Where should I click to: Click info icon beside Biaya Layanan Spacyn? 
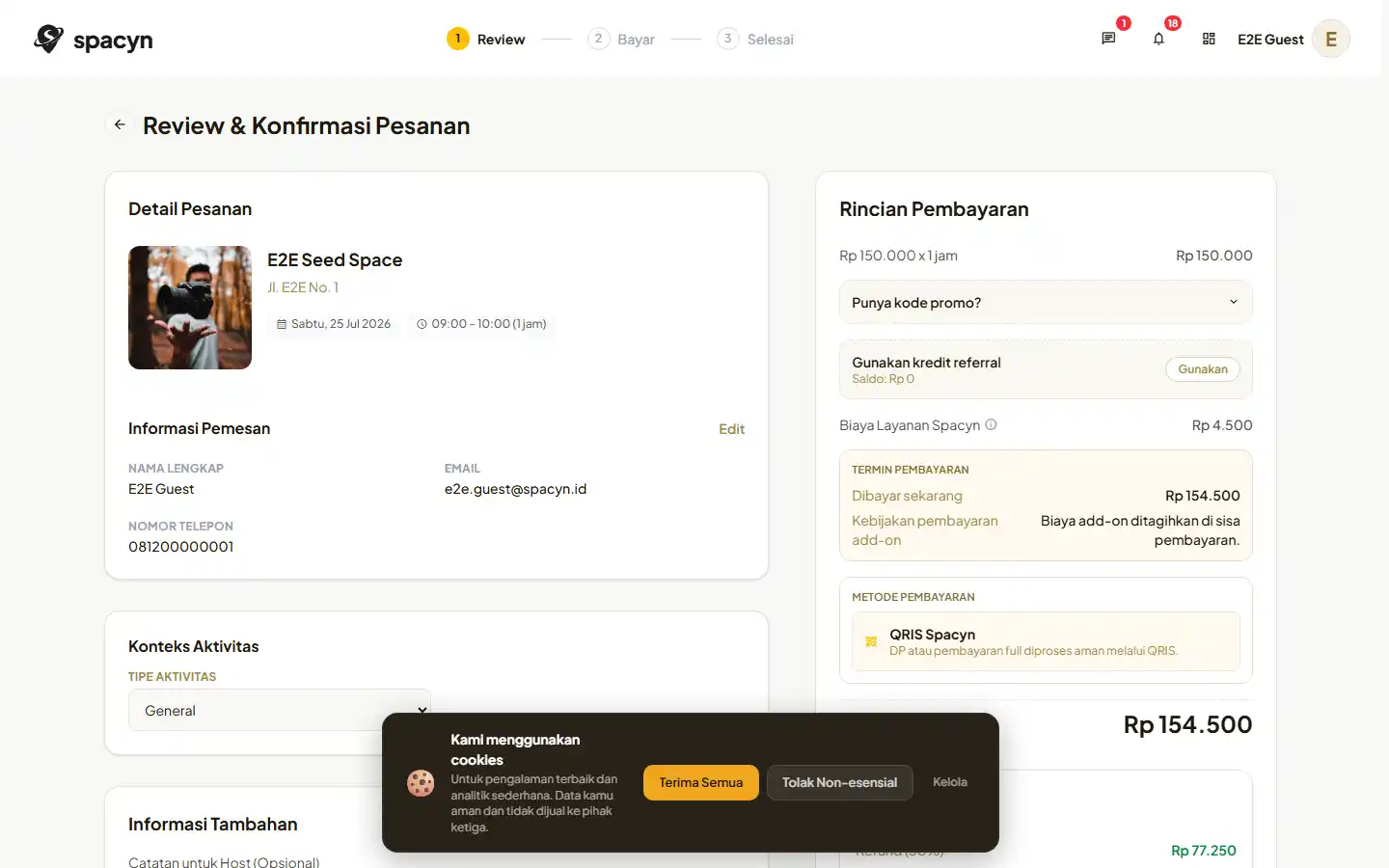point(991,424)
